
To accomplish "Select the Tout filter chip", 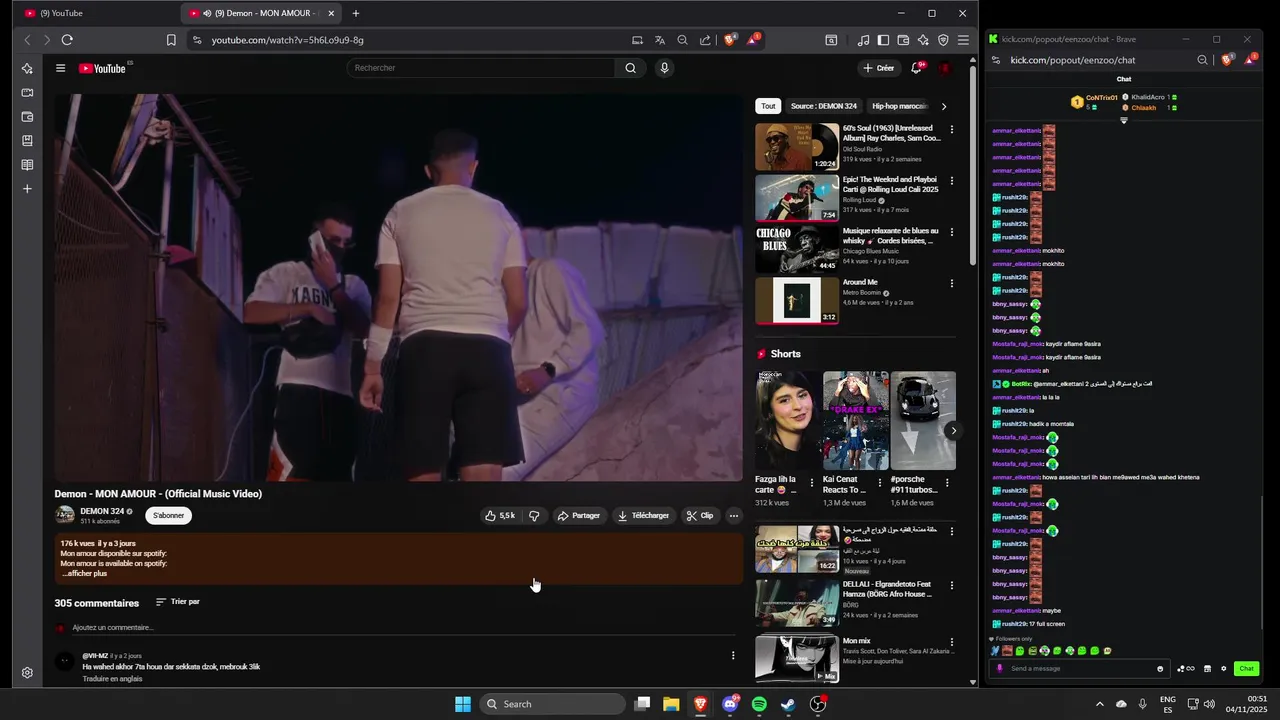I will (768, 106).
